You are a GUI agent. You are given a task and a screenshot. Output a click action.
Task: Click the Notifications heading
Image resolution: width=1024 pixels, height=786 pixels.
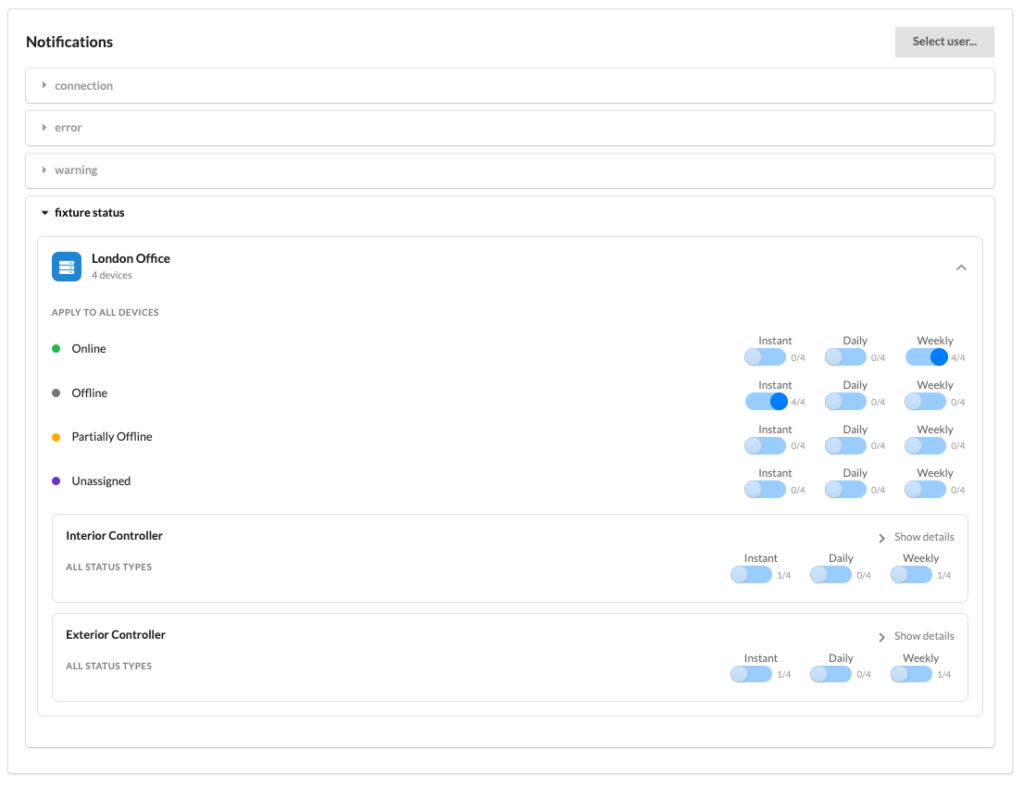tap(69, 42)
